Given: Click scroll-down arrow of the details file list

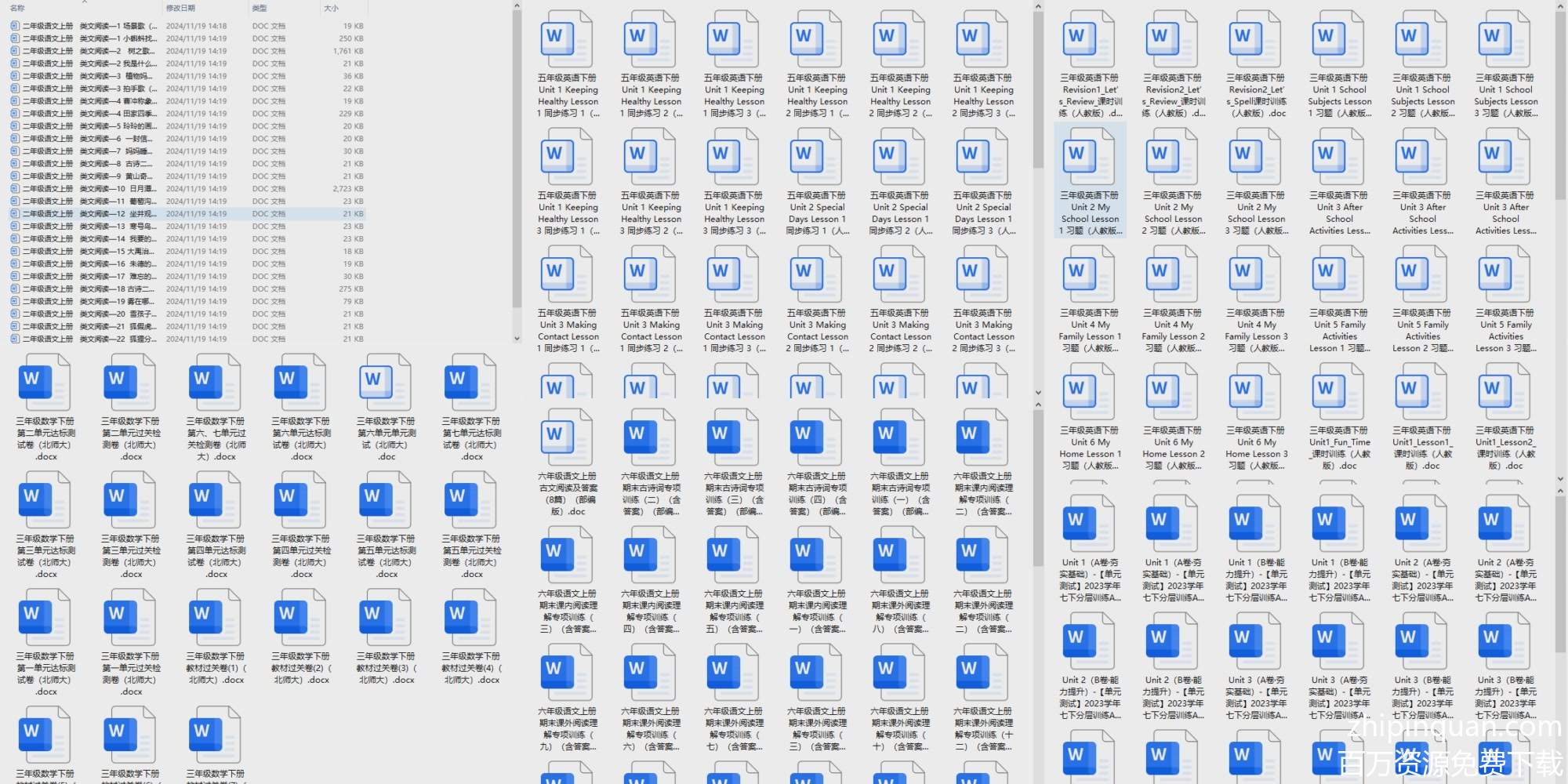Looking at the screenshot, I should [517, 339].
